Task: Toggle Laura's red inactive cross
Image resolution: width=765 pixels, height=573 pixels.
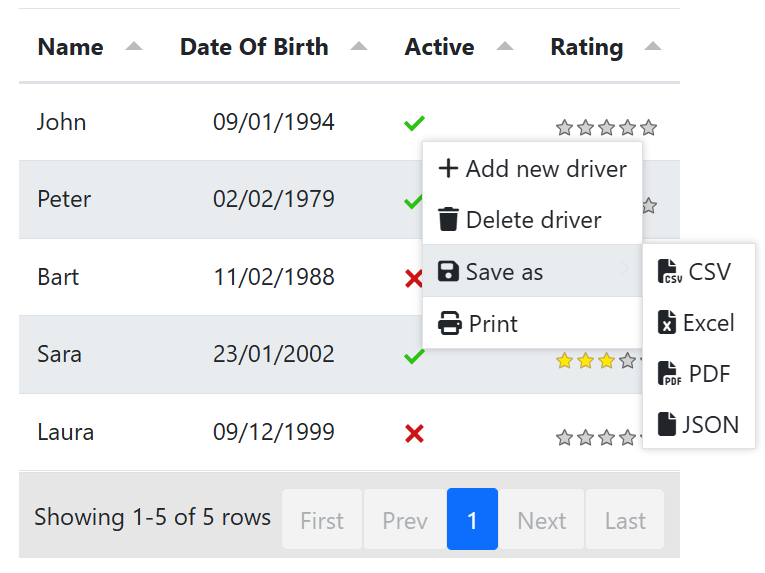Action: 414,433
